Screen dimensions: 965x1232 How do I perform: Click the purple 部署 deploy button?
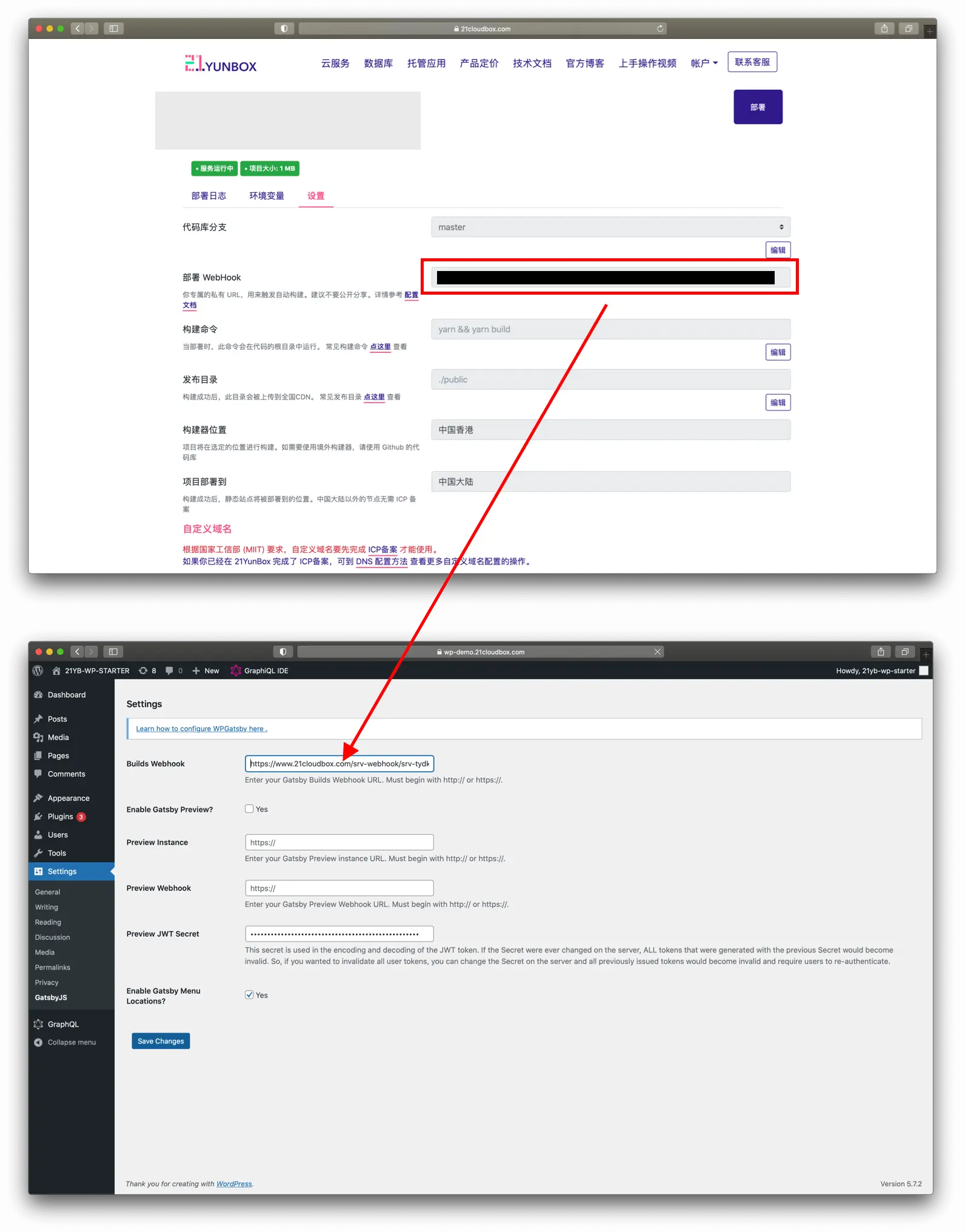[x=758, y=107]
